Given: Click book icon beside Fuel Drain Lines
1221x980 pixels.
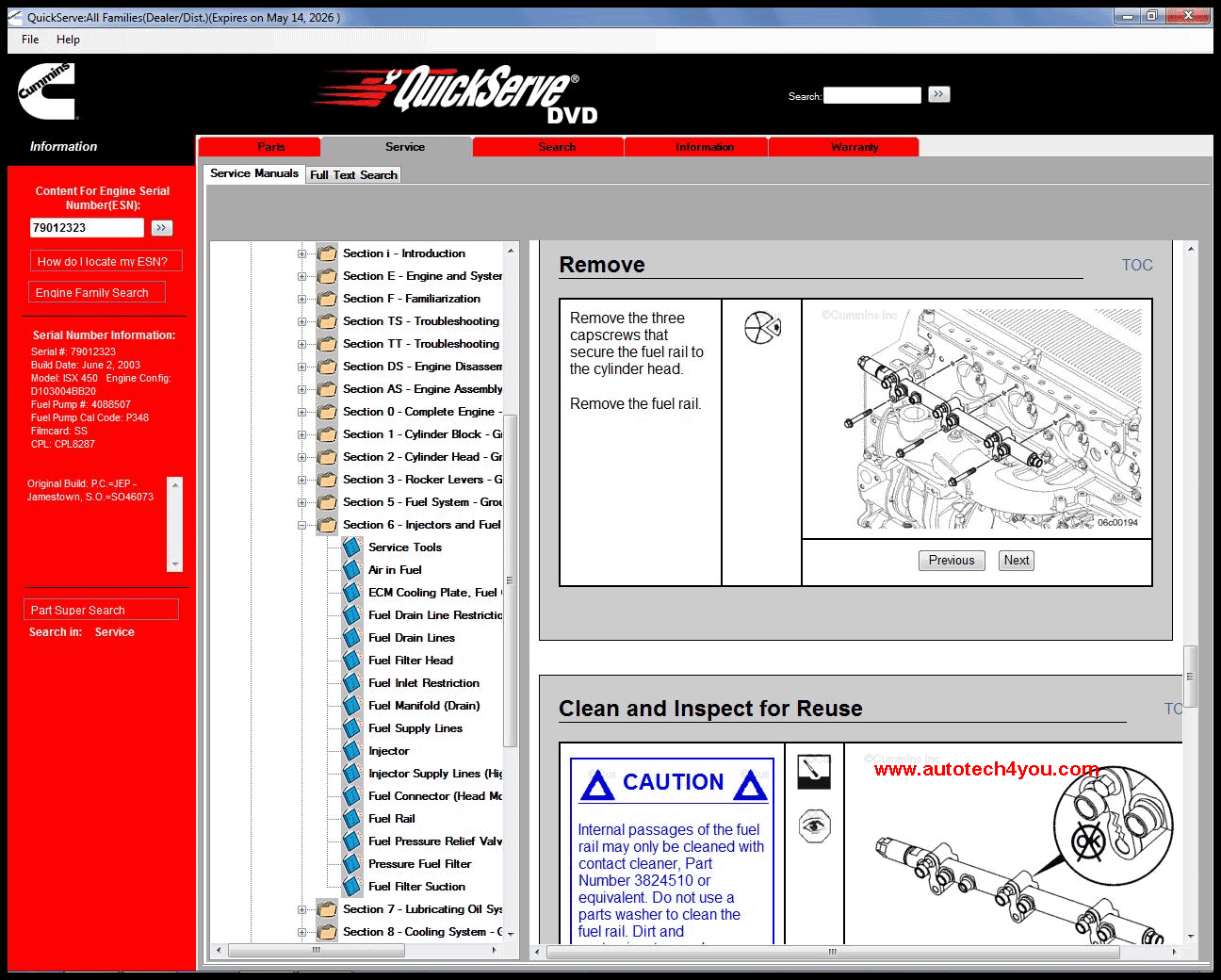Looking at the screenshot, I should (352, 638).
